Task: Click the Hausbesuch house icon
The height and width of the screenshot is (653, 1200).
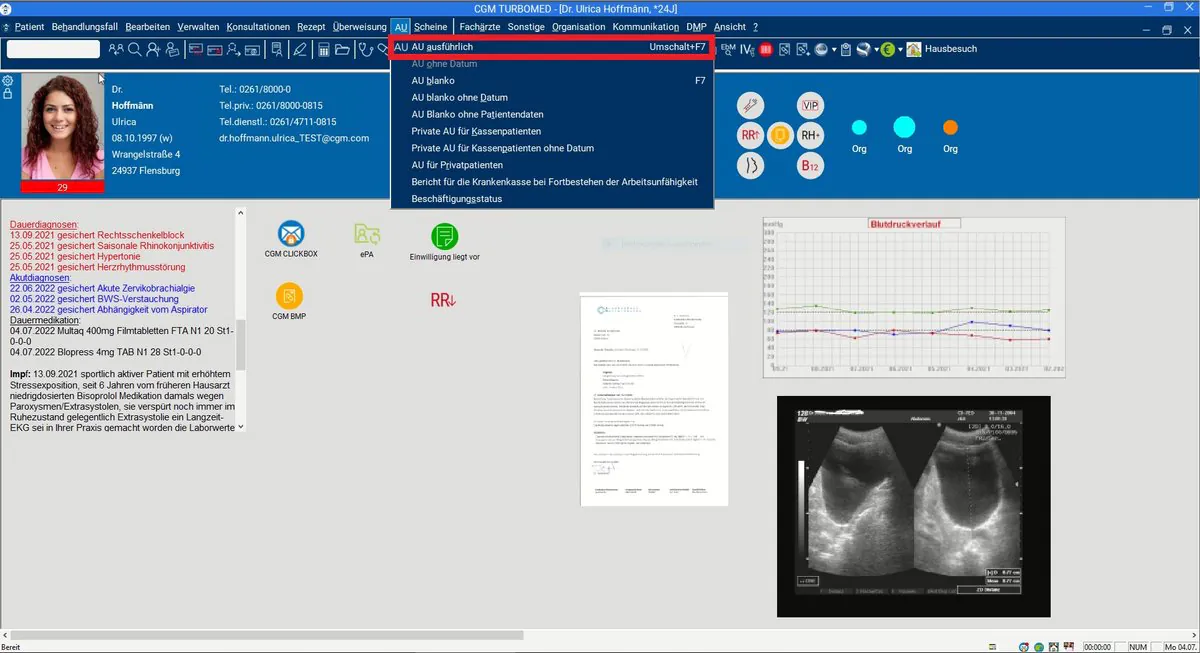Action: click(x=914, y=49)
